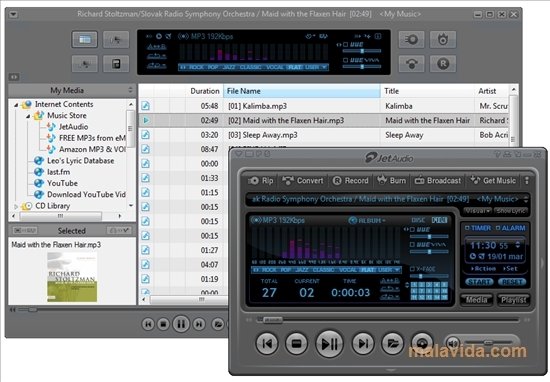Click the timer Set option
Viewport: 550px width, 382px height.
click(x=510, y=269)
